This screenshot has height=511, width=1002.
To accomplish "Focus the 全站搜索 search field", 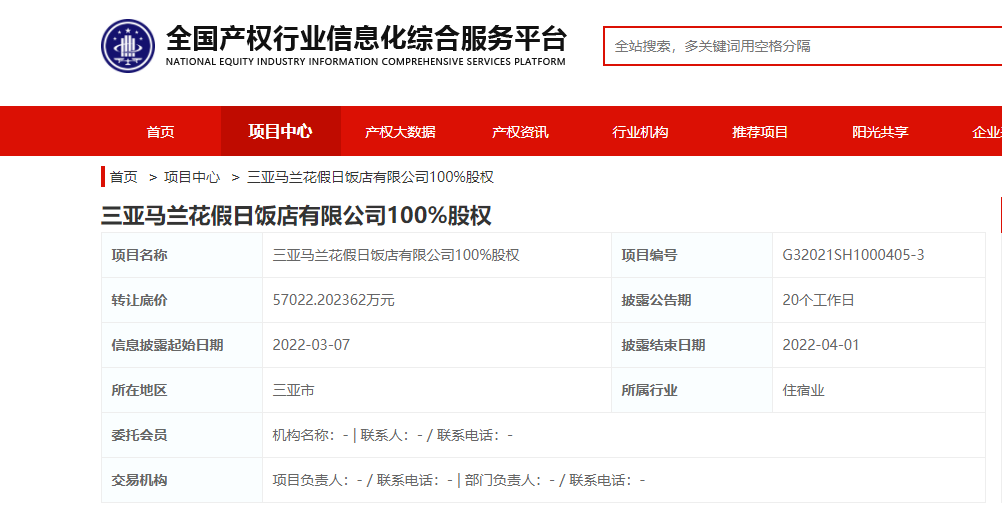I will [x=800, y=46].
